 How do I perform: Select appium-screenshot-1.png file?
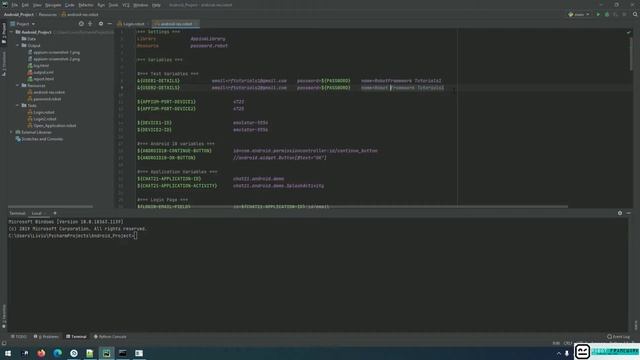coord(53,52)
